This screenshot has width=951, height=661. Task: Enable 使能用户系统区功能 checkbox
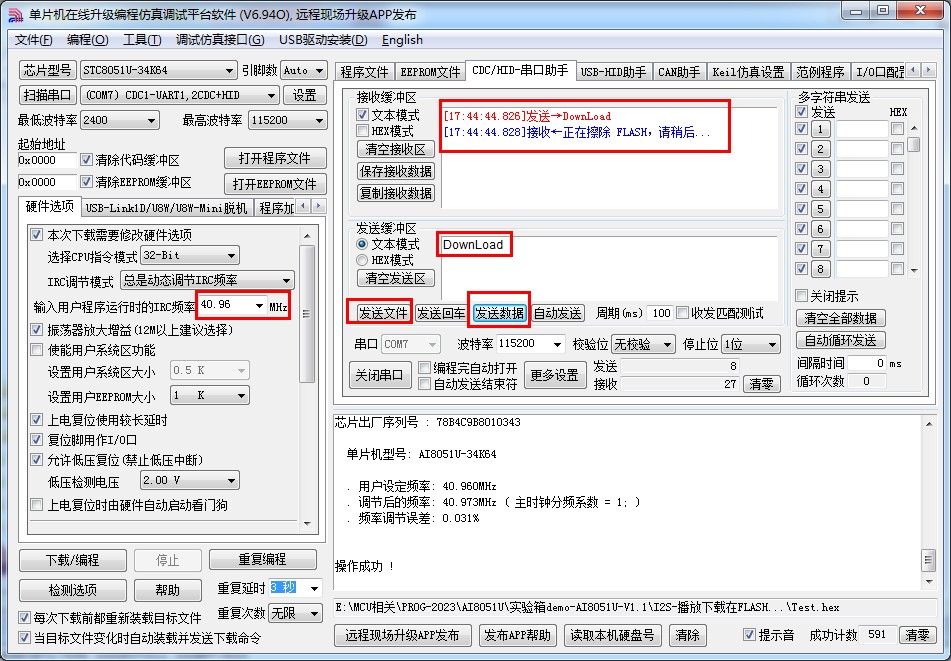tap(36, 350)
